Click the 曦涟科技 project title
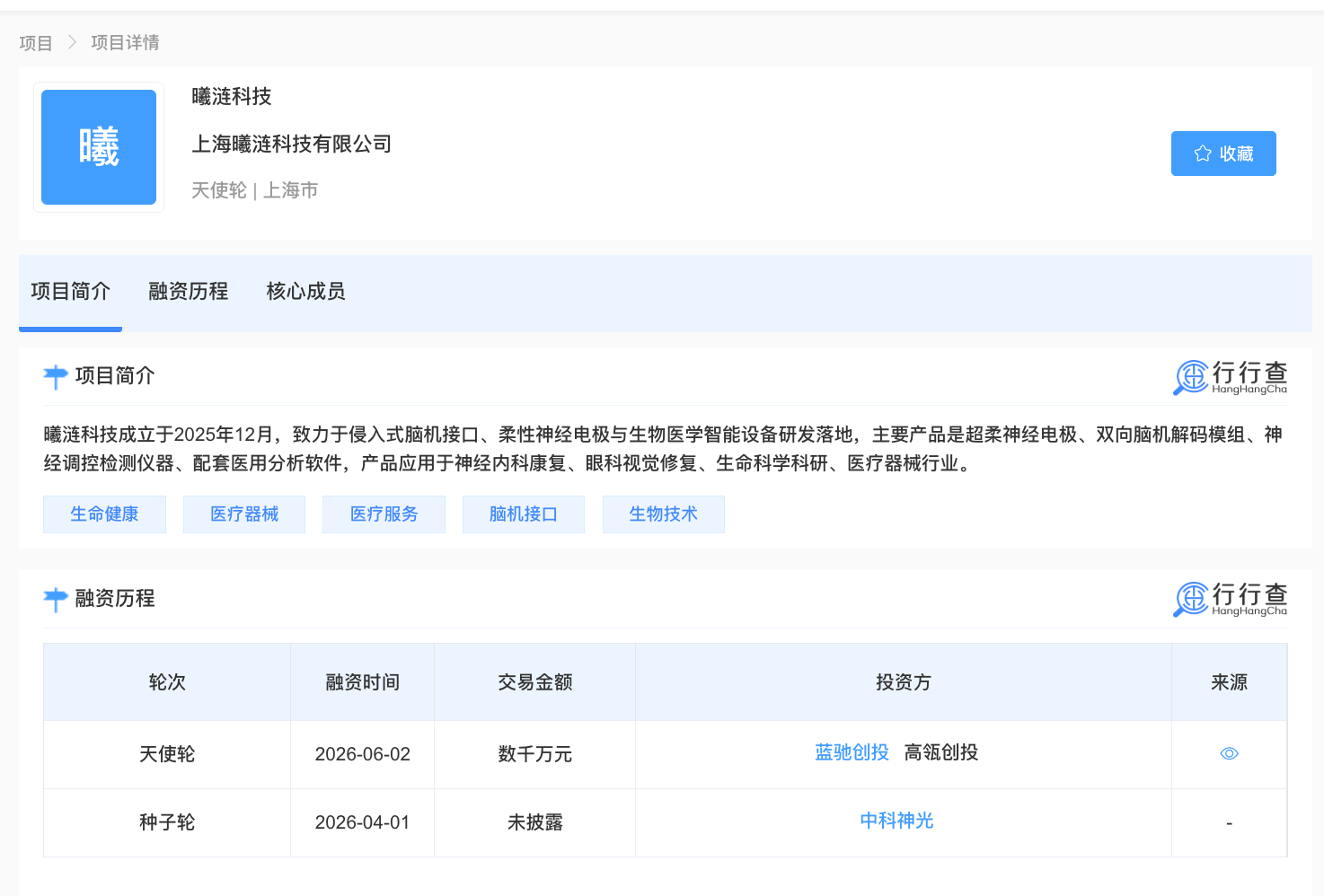 232,96
